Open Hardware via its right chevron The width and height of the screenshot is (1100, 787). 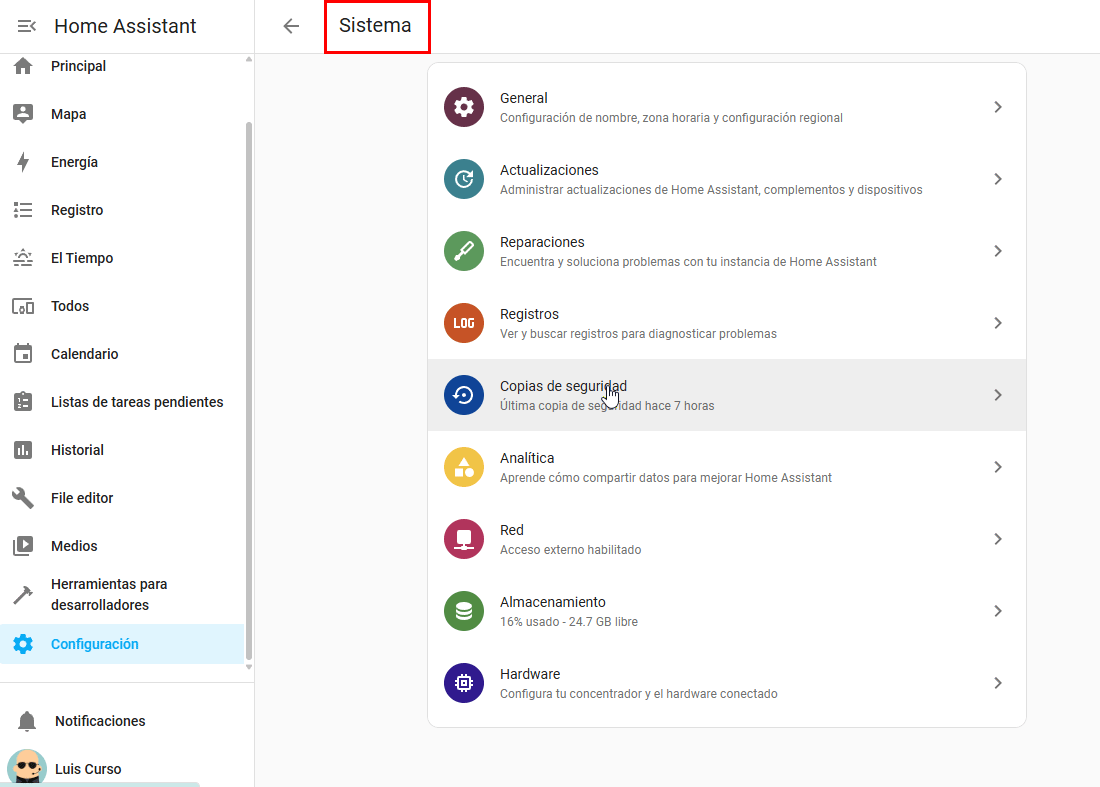point(998,682)
